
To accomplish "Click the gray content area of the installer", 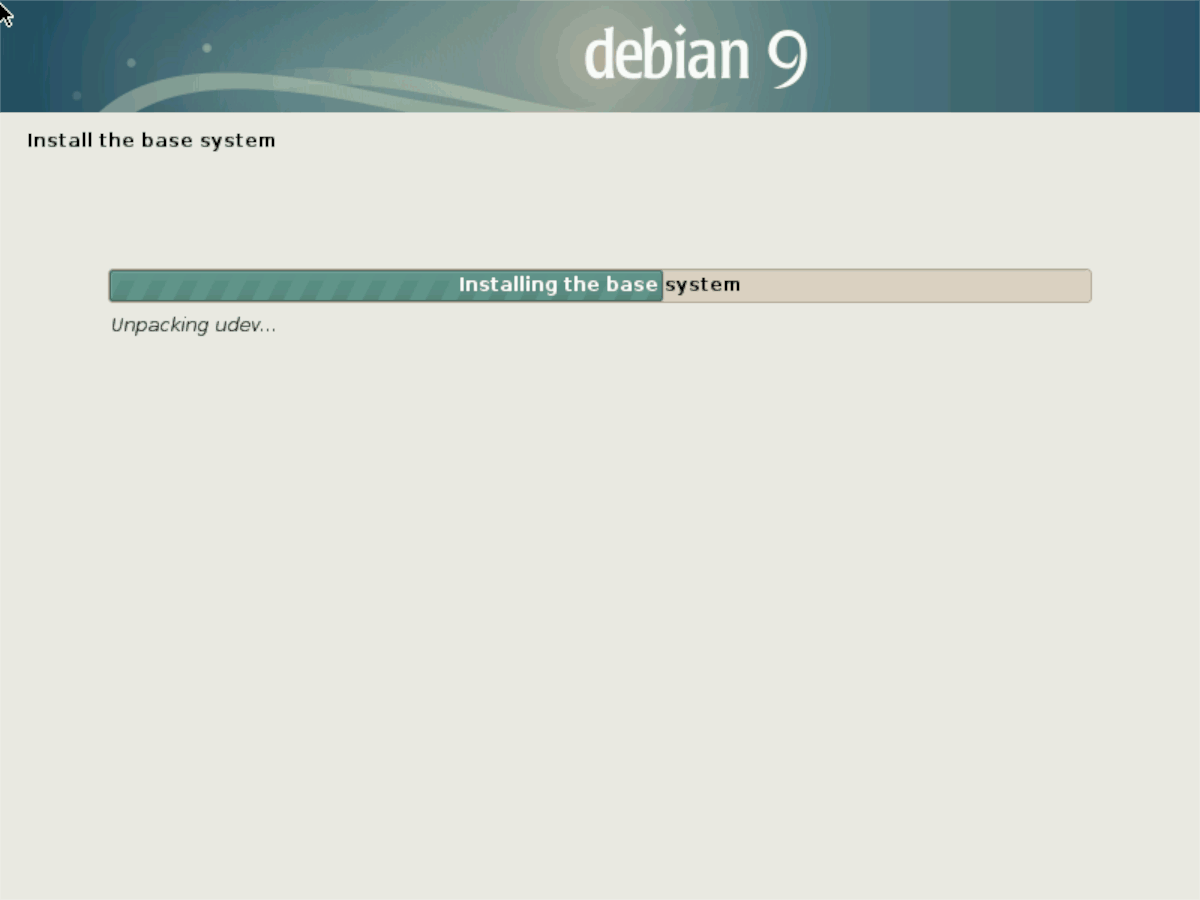I will click(600, 550).
